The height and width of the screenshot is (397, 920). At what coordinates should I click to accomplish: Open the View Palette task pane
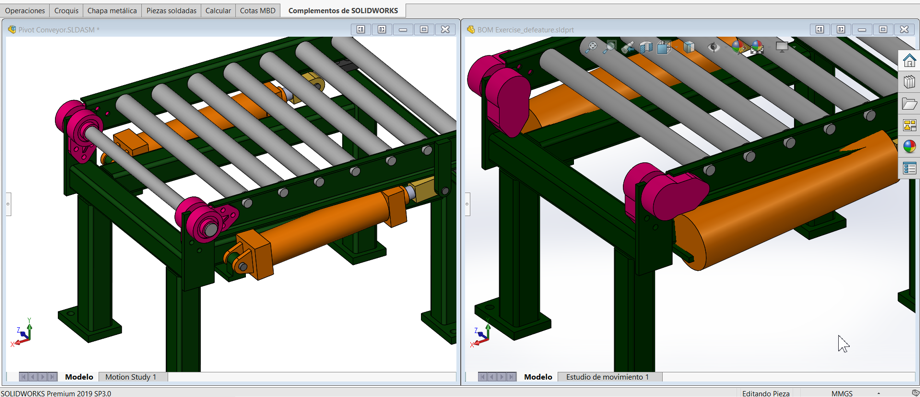(909, 125)
